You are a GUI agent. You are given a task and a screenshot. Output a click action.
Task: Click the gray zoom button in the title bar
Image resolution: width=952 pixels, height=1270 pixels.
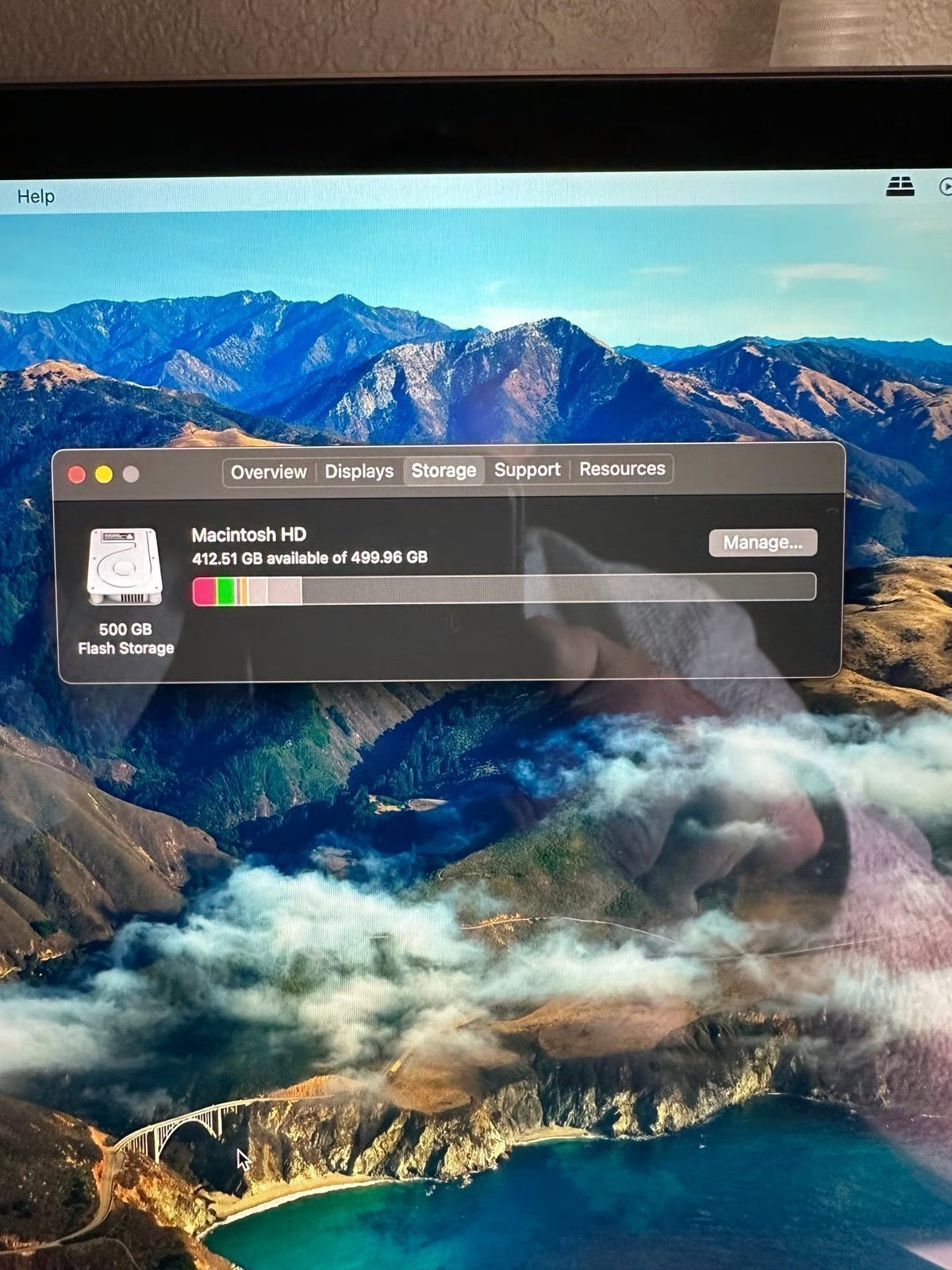(x=131, y=474)
